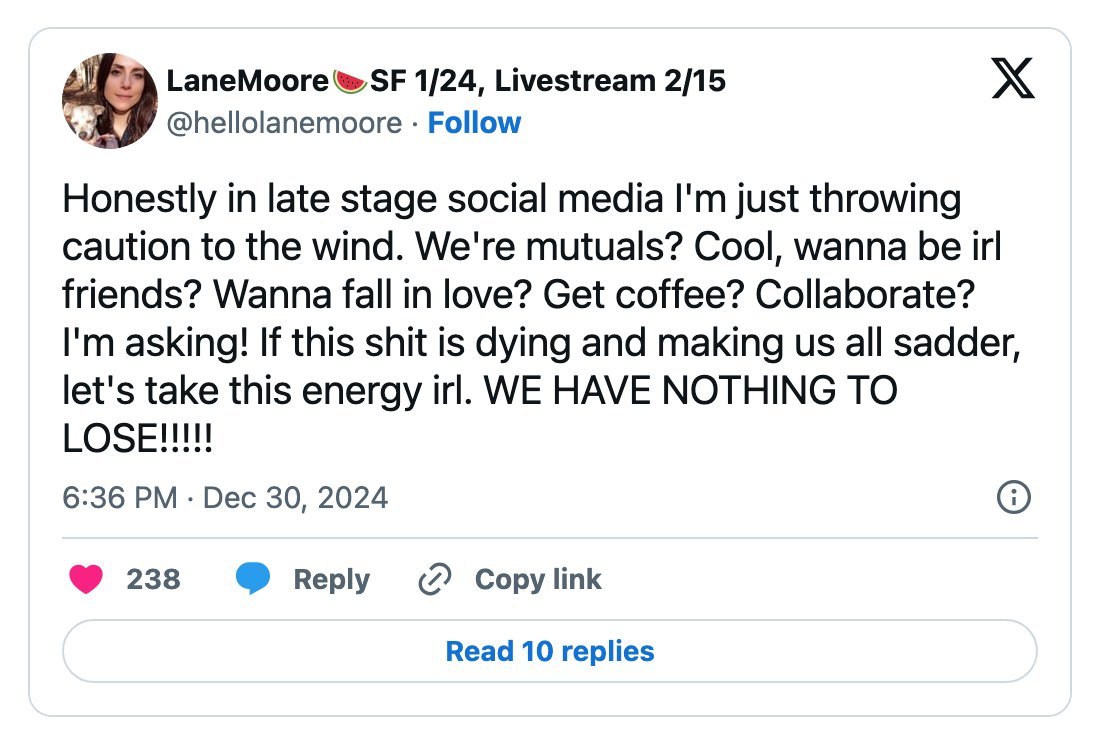Image resolution: width=1103 pixels, height=742 pixels.
Task: Open the @hellolanemoore handle link
Action: pyautogui.click(x=284, y=123)
